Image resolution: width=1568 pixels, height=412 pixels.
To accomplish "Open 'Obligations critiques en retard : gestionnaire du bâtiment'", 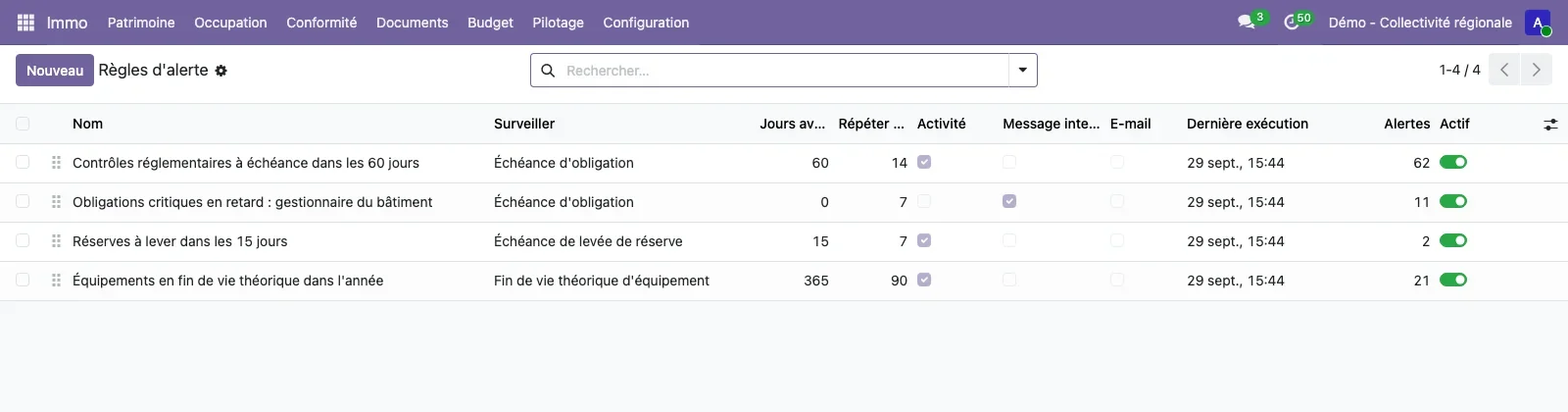I will 253,202.
